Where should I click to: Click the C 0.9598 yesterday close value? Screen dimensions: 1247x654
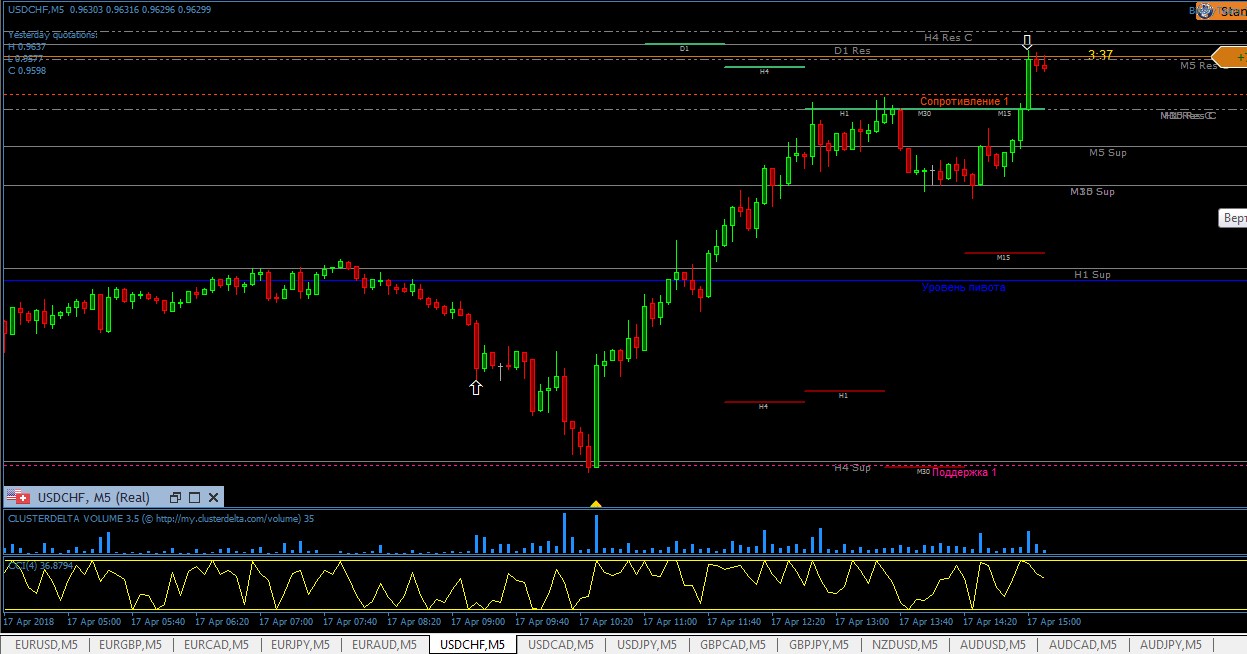(27, 71)
